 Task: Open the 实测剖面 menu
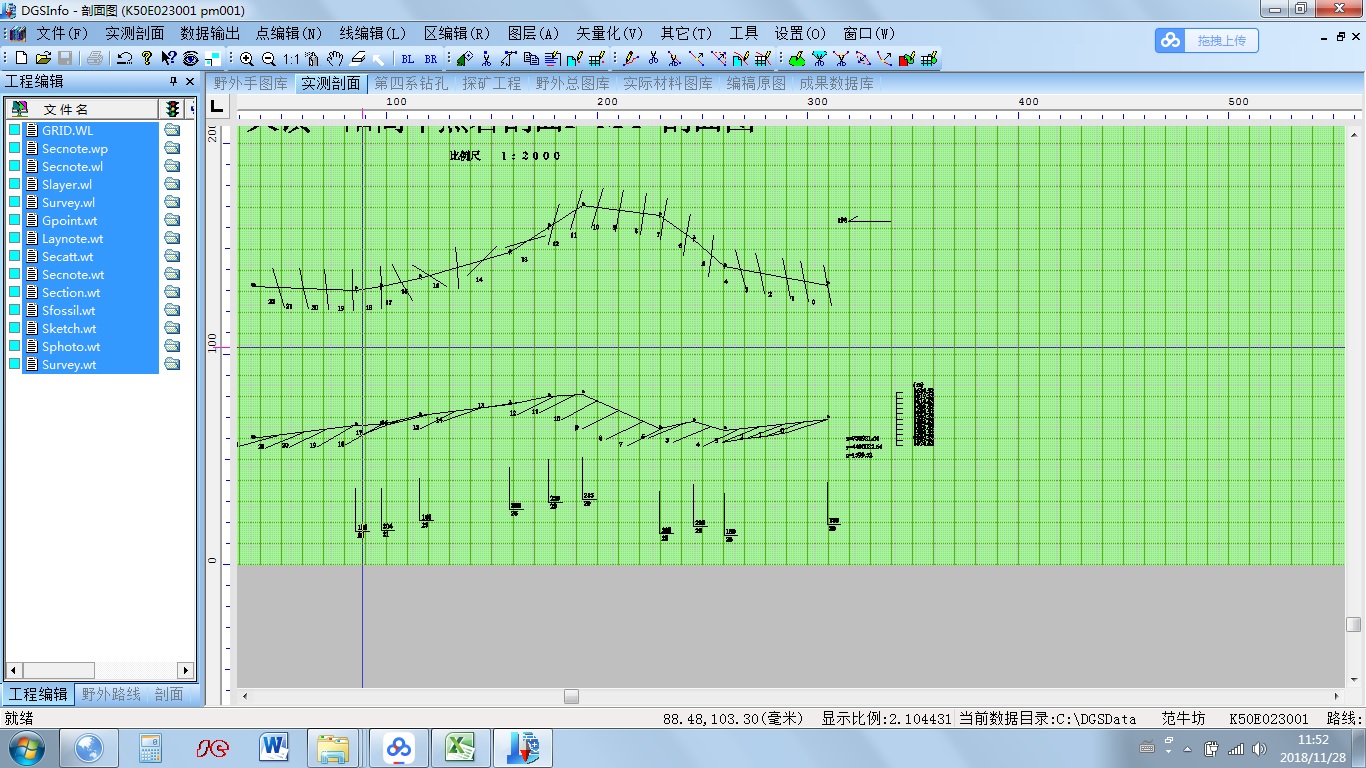135,33
